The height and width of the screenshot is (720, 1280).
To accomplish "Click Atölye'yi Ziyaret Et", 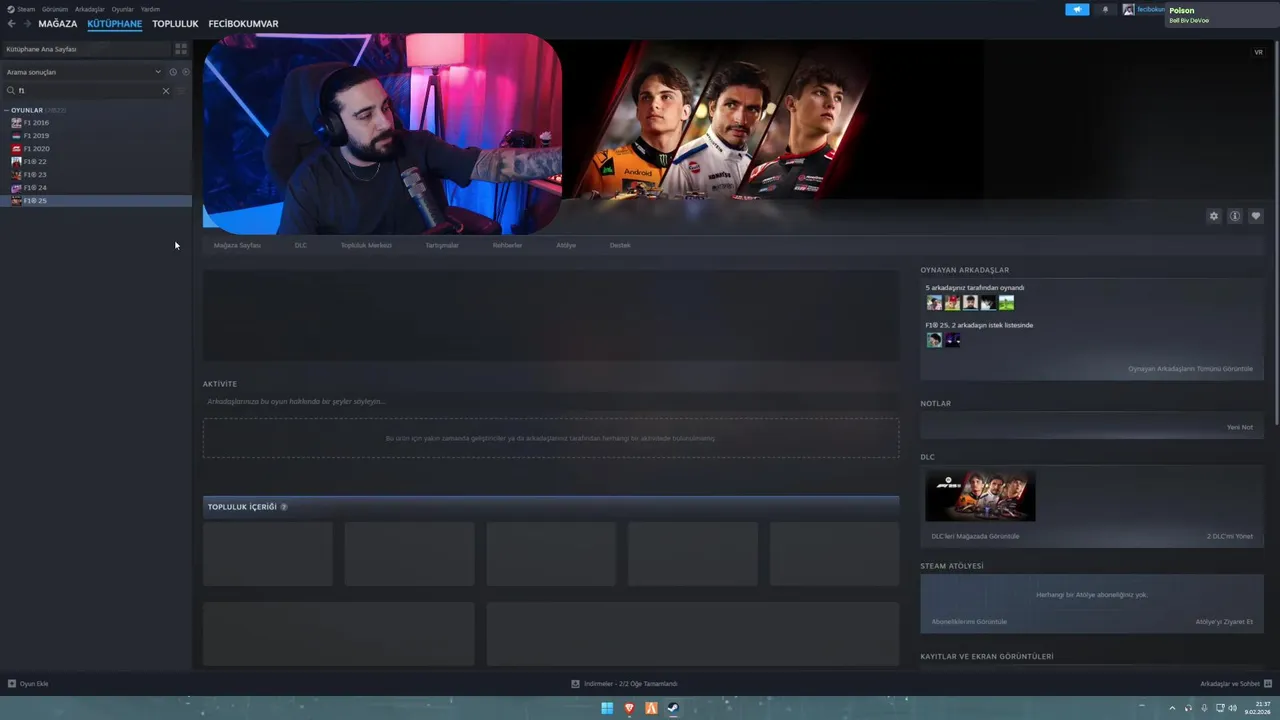I will tap(1224, 622).
